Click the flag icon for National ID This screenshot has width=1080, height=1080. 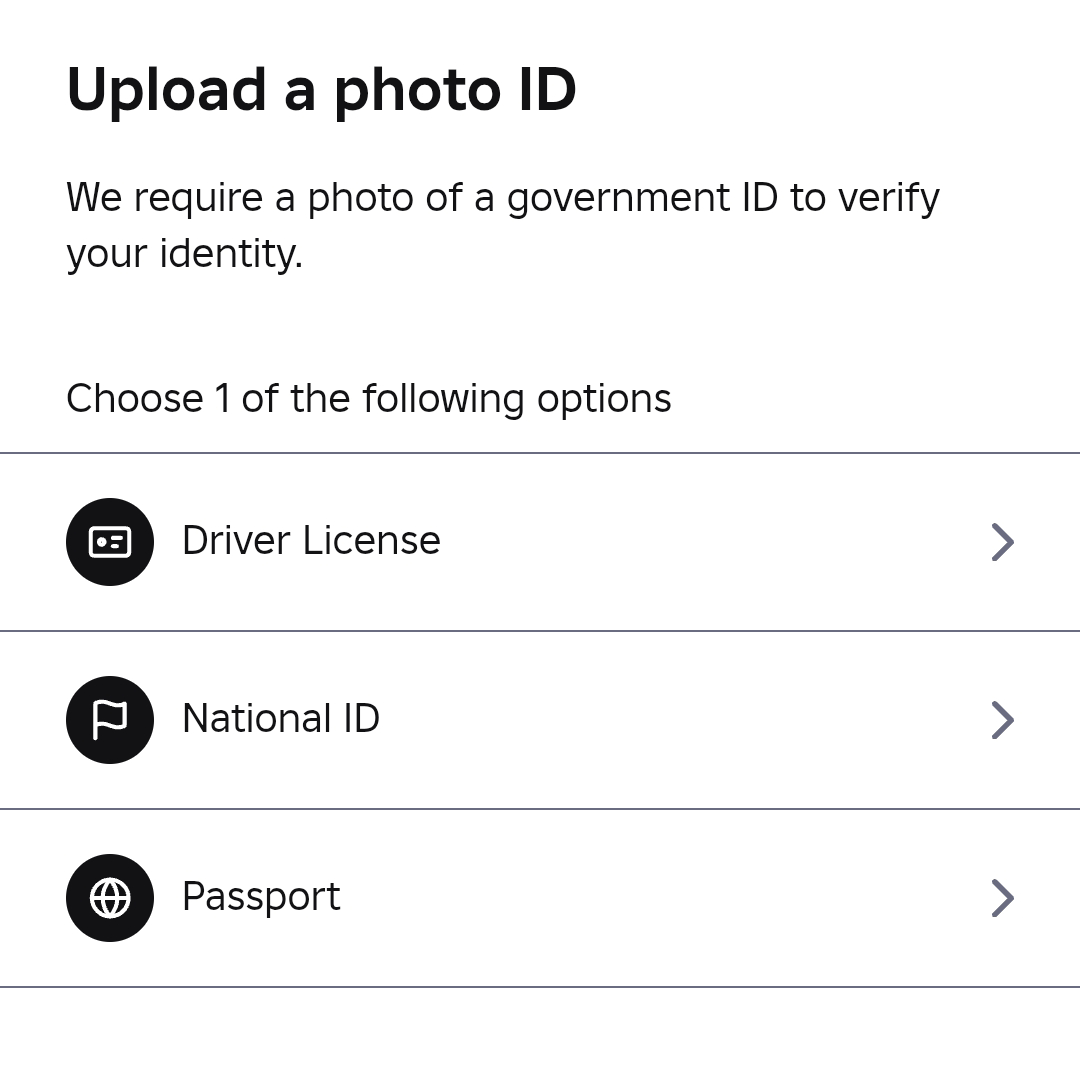click(x=110, y=720)
